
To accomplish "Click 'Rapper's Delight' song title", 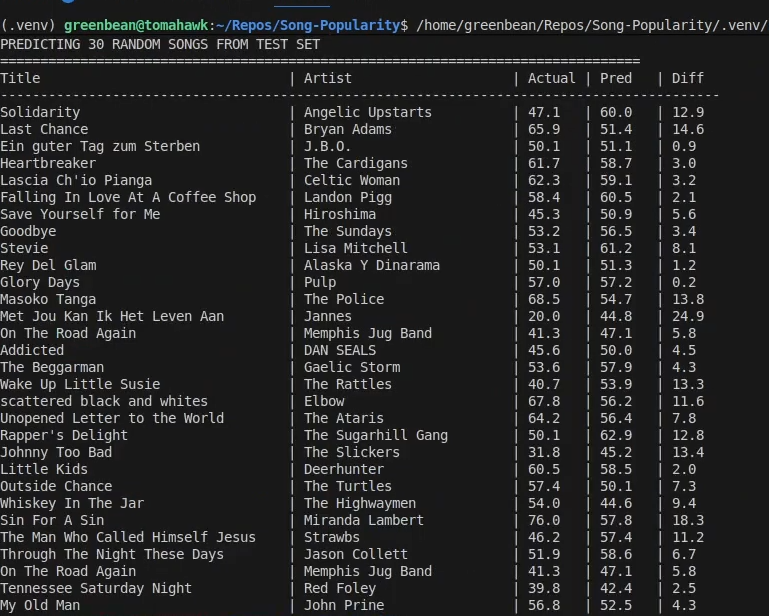I will (x=64, y=435).
